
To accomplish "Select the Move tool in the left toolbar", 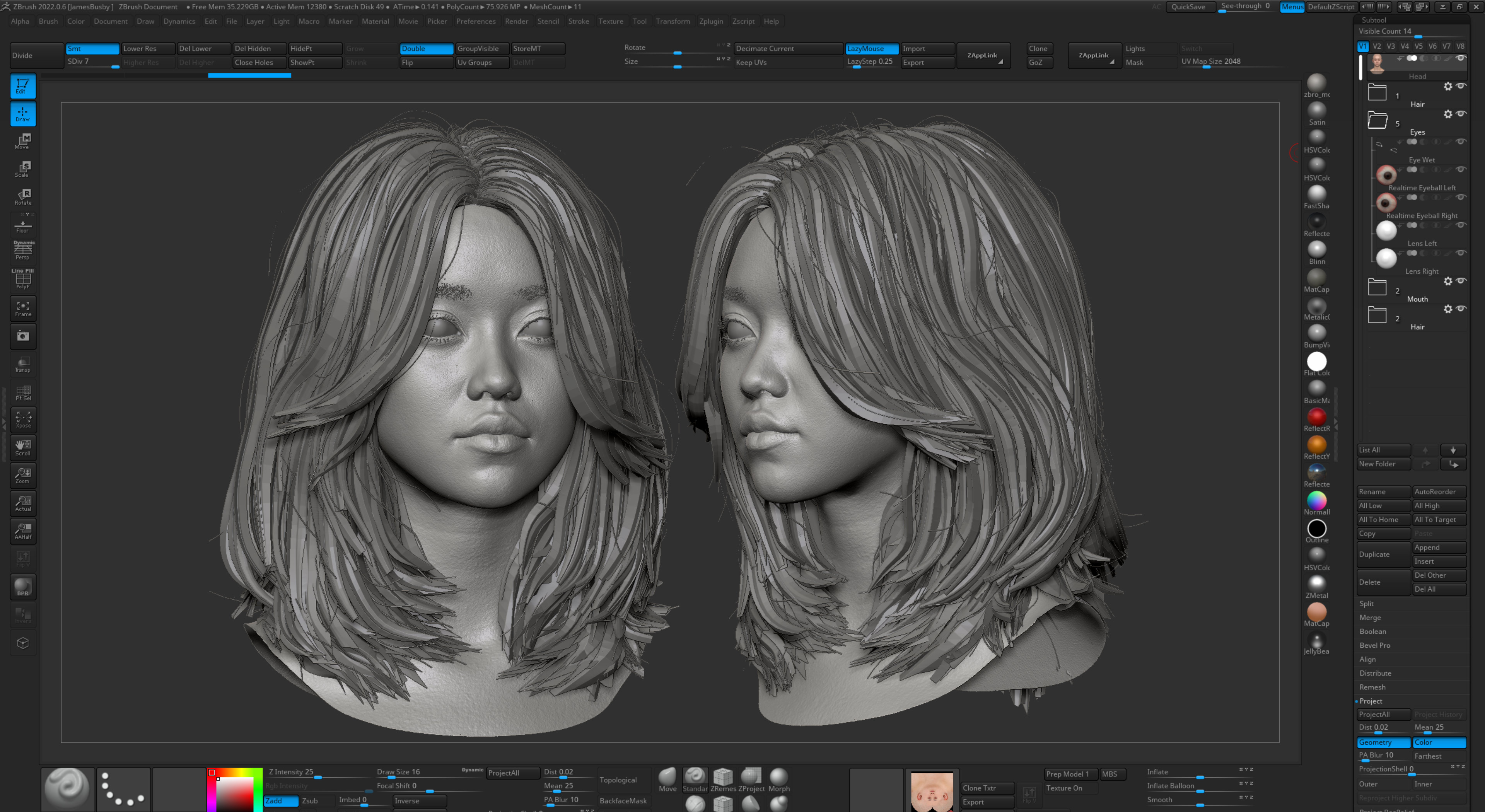I will pyautogui.click(x=22, y=141).
